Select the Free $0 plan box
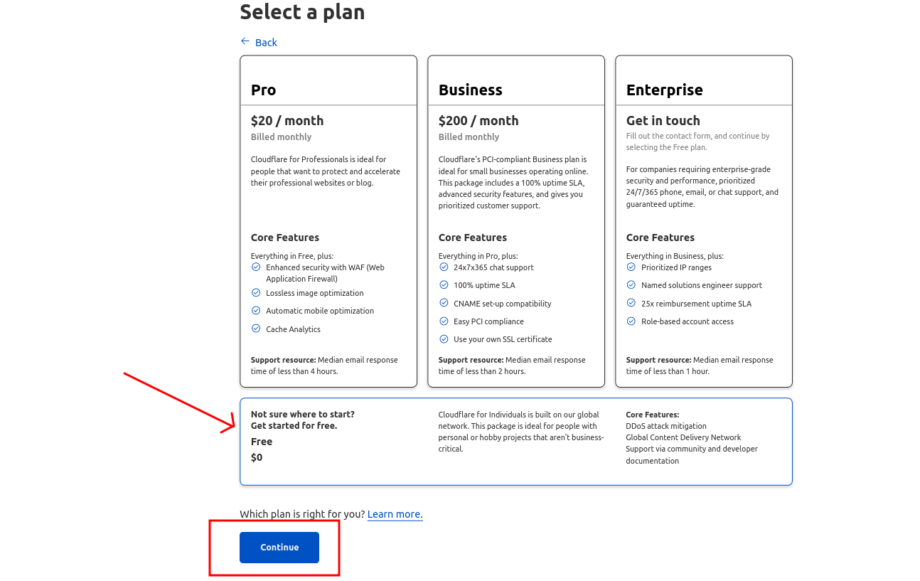Viewport: 920px width, 581px height. pos(516,441)
